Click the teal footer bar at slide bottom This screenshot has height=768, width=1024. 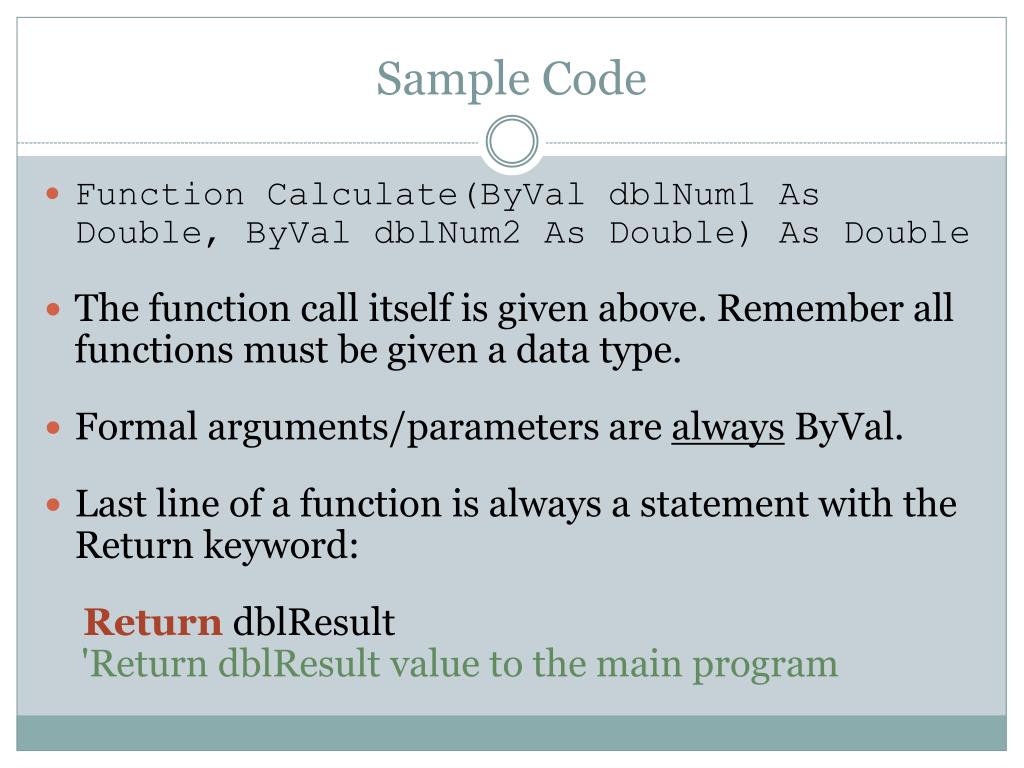pyautogui.click(x=511, y=733)
